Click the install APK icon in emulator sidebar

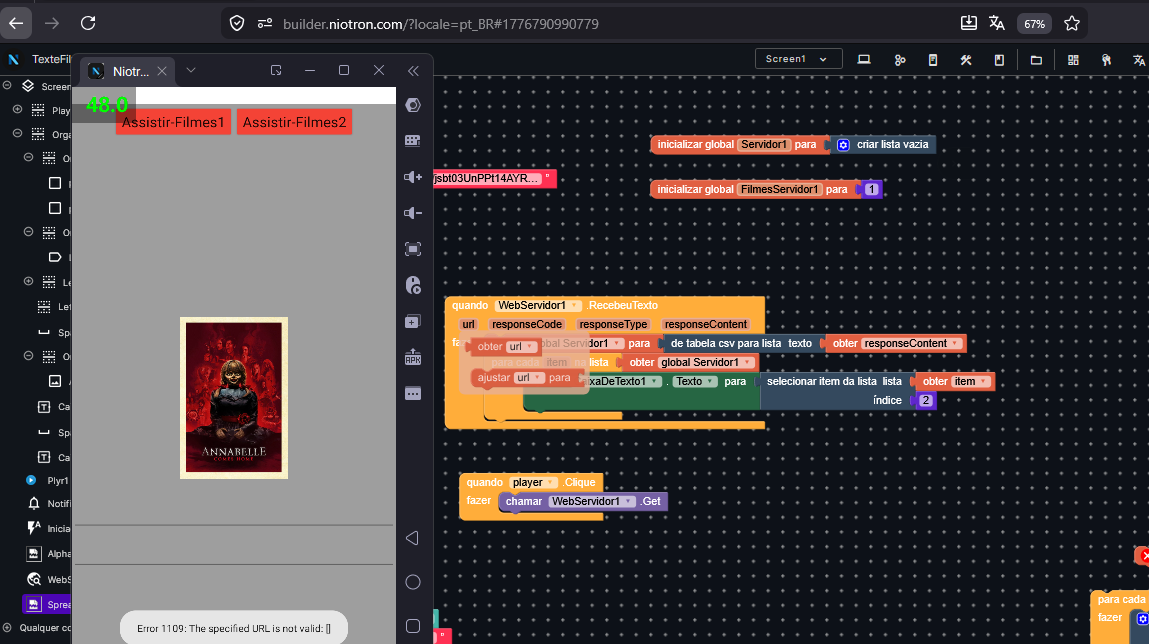413,357
